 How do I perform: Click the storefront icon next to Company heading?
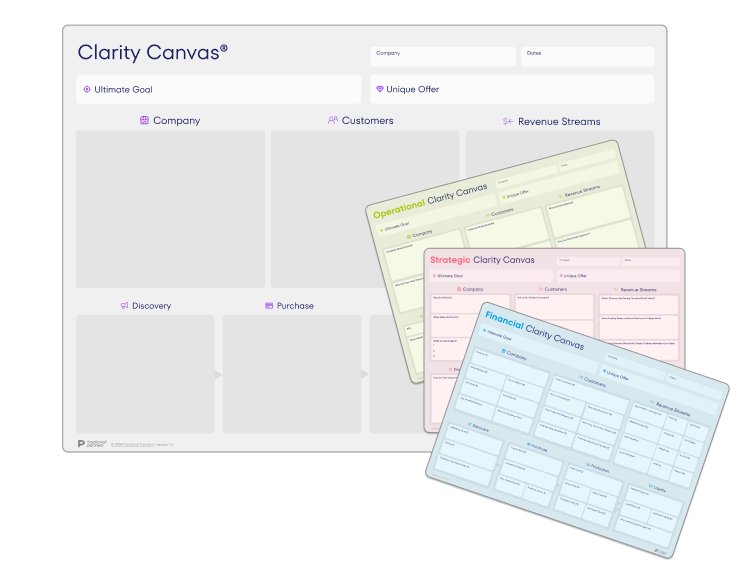click(144, 120)
